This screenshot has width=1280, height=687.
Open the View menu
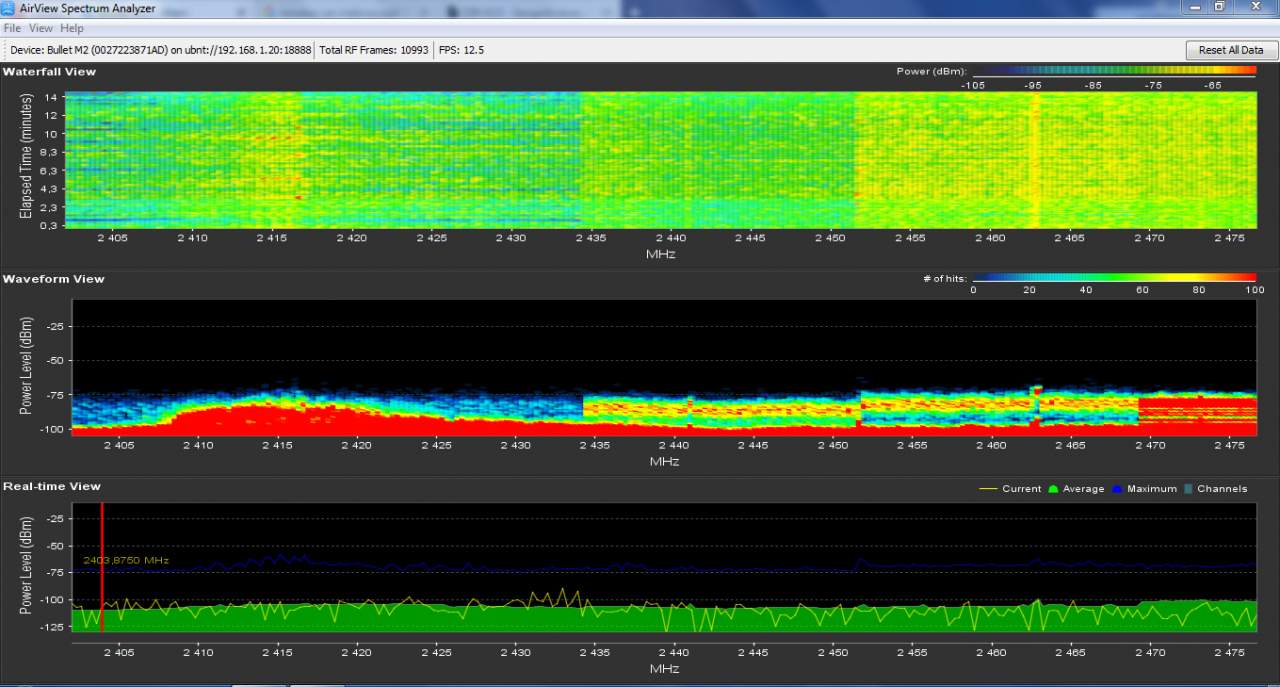(40, 29)
